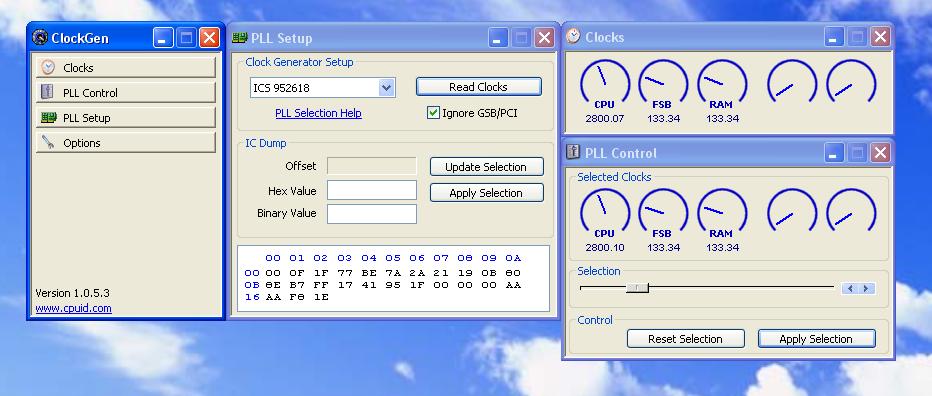Open Clocks from ClockGen sidebar
This screenshot has height=396, width=932.
pyautogui.click(x=125, y=67)
